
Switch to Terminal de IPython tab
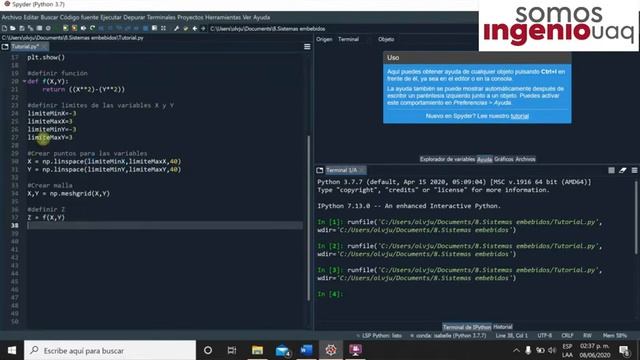coord(467,327)
